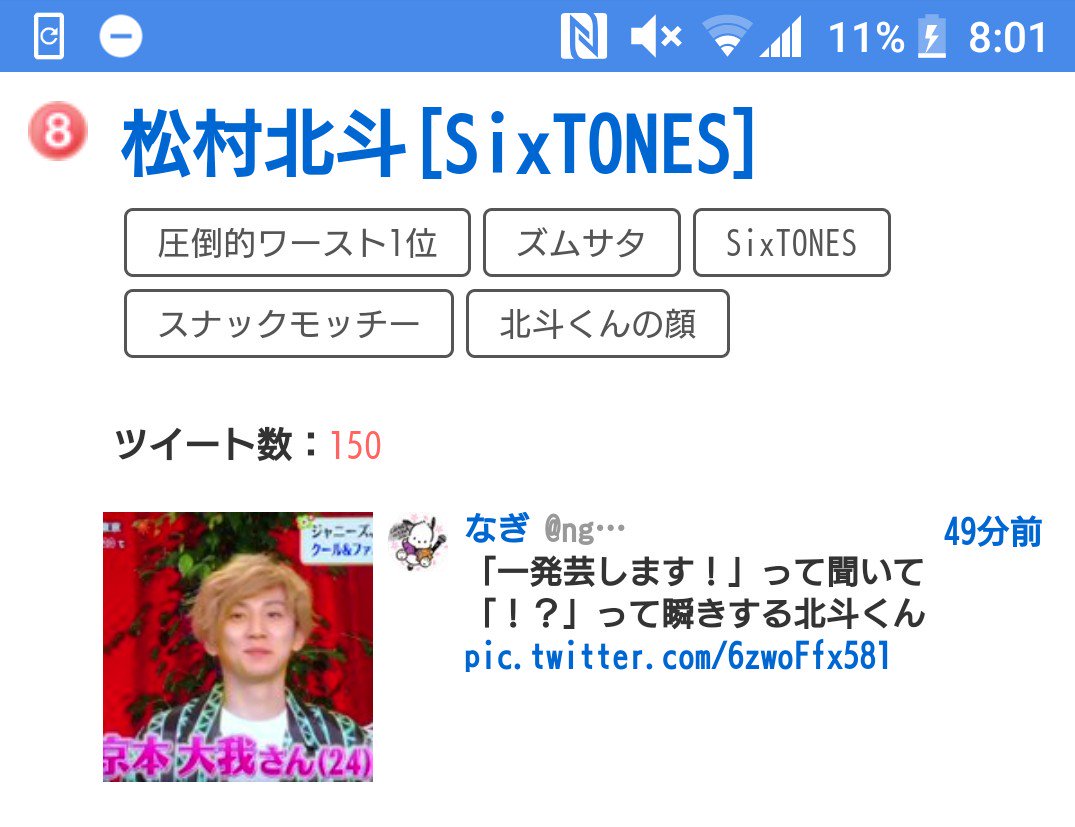Open the なぎ username link
1075x827 pixels.
point(496,528)
